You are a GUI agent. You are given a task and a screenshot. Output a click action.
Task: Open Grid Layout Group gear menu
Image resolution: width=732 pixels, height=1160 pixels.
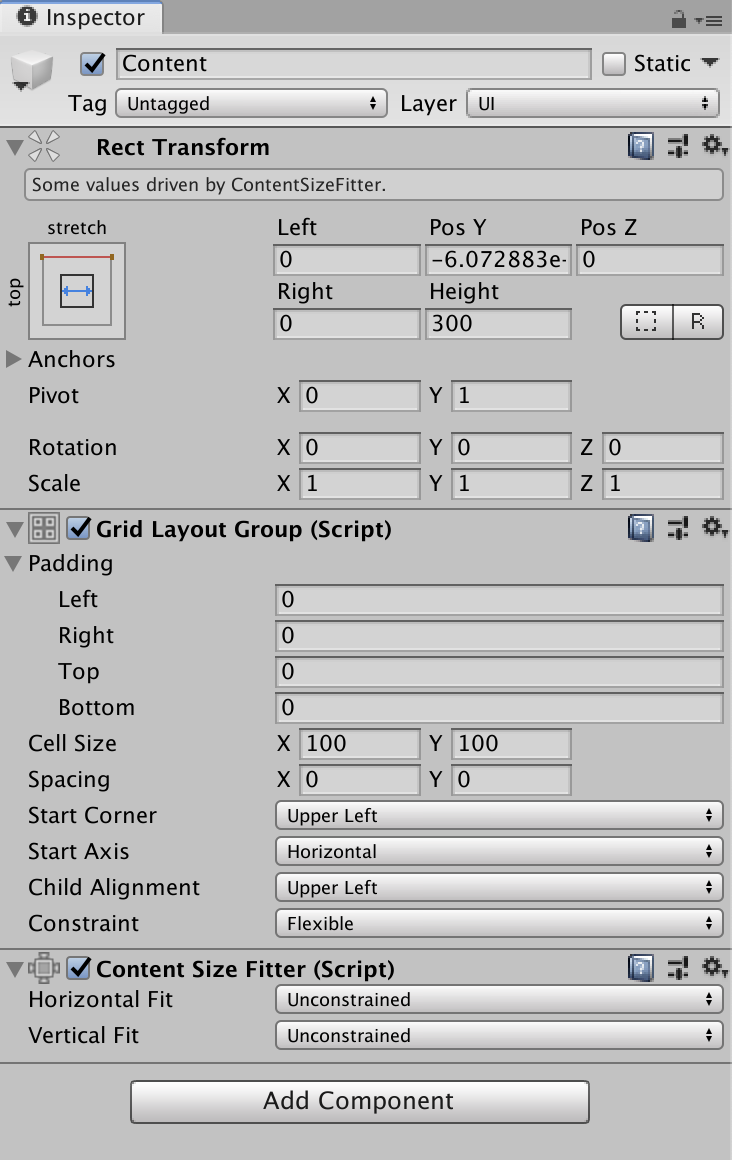coord(714,529)
